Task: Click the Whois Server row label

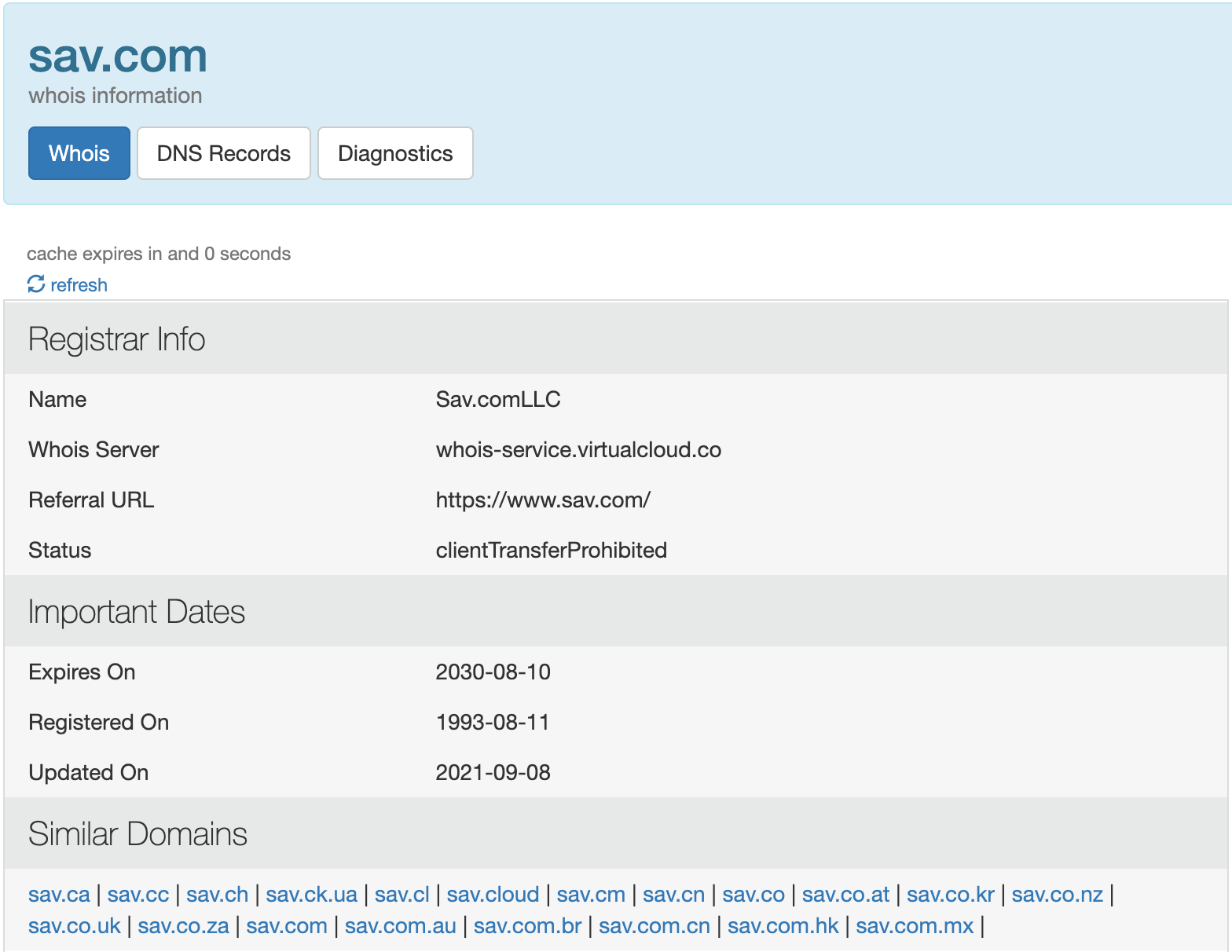Action: click(93, 449)
